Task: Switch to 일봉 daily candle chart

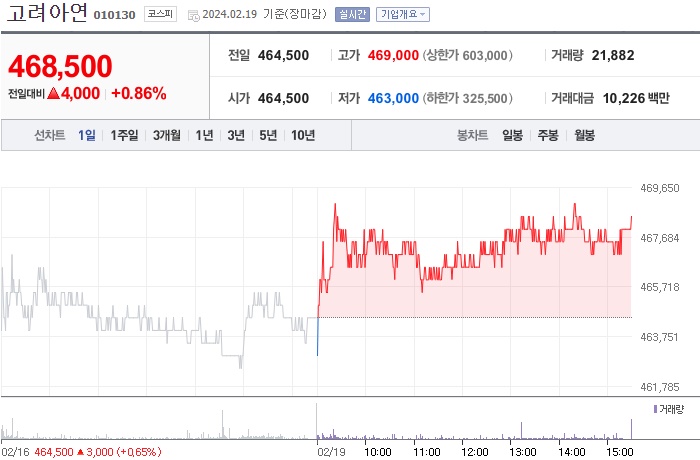Action: click(512, 135)
